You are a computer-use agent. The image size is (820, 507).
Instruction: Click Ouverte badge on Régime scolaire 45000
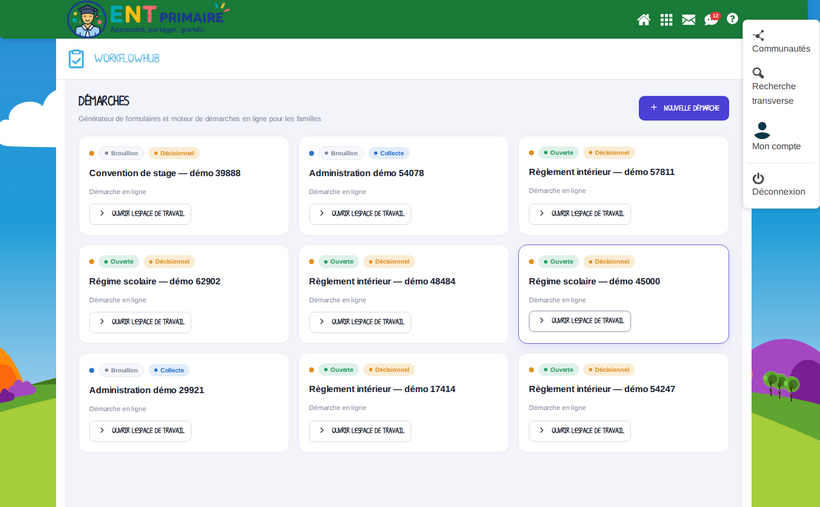point(559,262)
